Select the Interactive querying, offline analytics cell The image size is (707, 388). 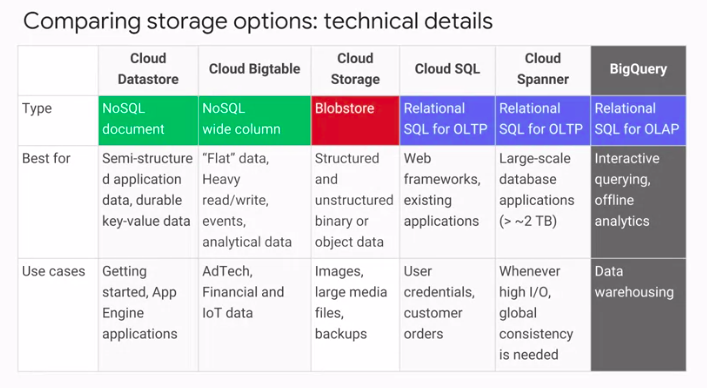[x=638, y=202]
